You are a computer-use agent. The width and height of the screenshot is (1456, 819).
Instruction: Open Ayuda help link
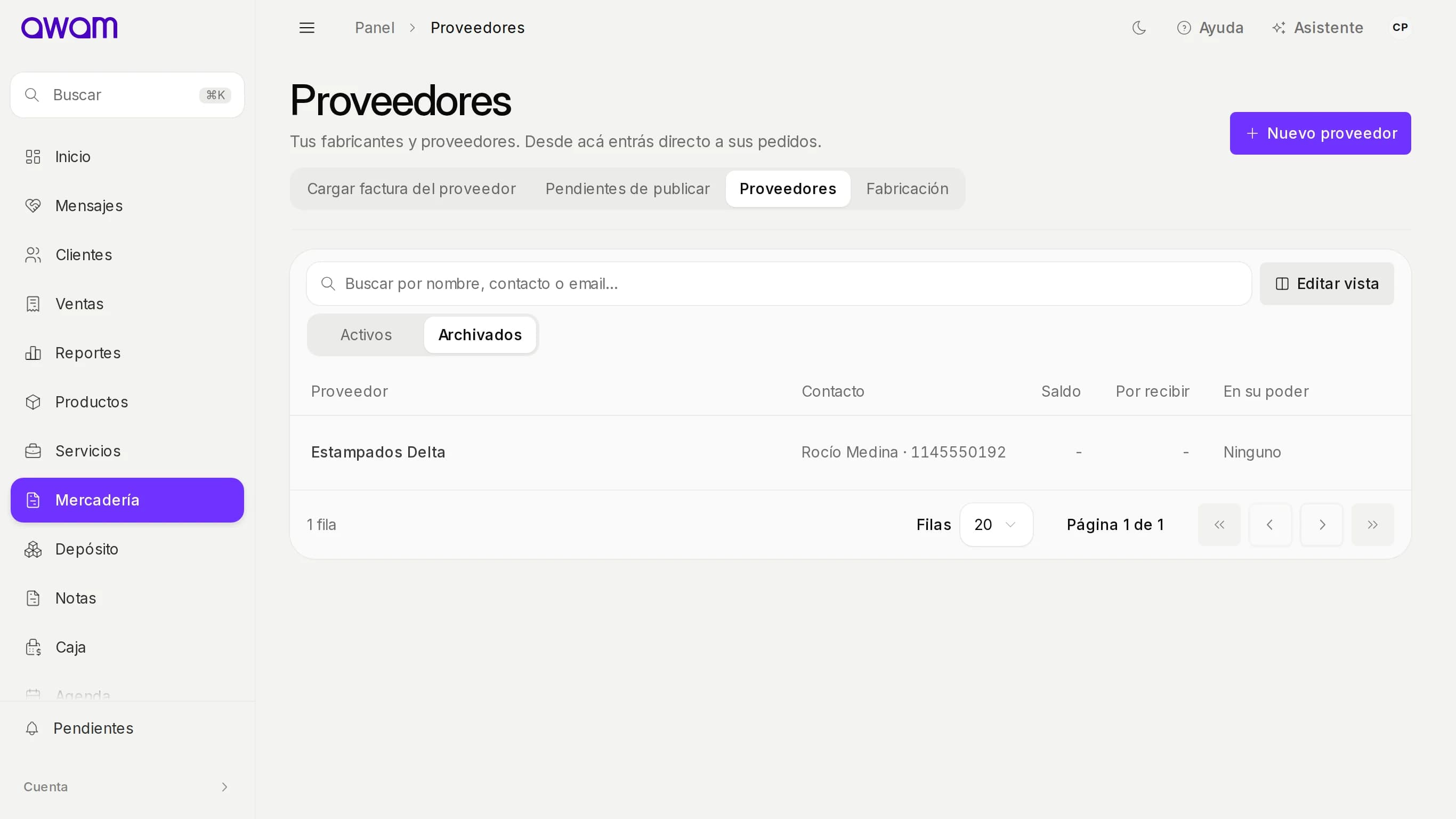click(1210, 28)
